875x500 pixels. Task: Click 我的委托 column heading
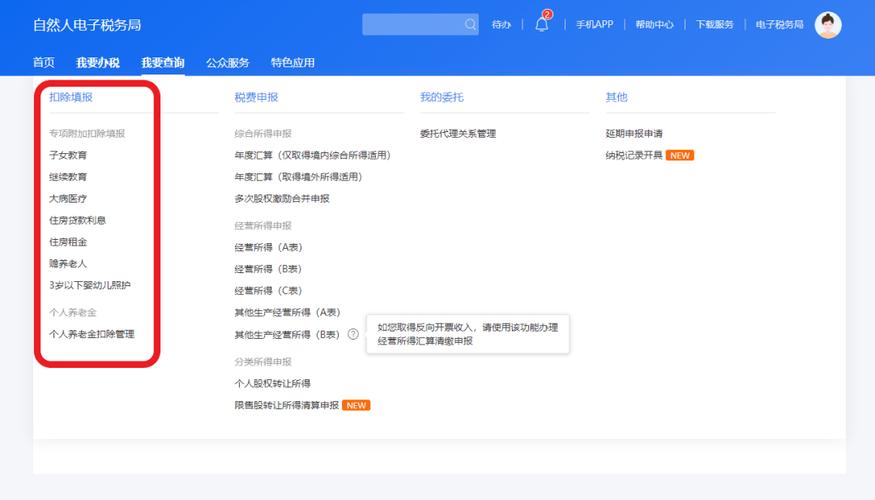[x=442, y=97]
